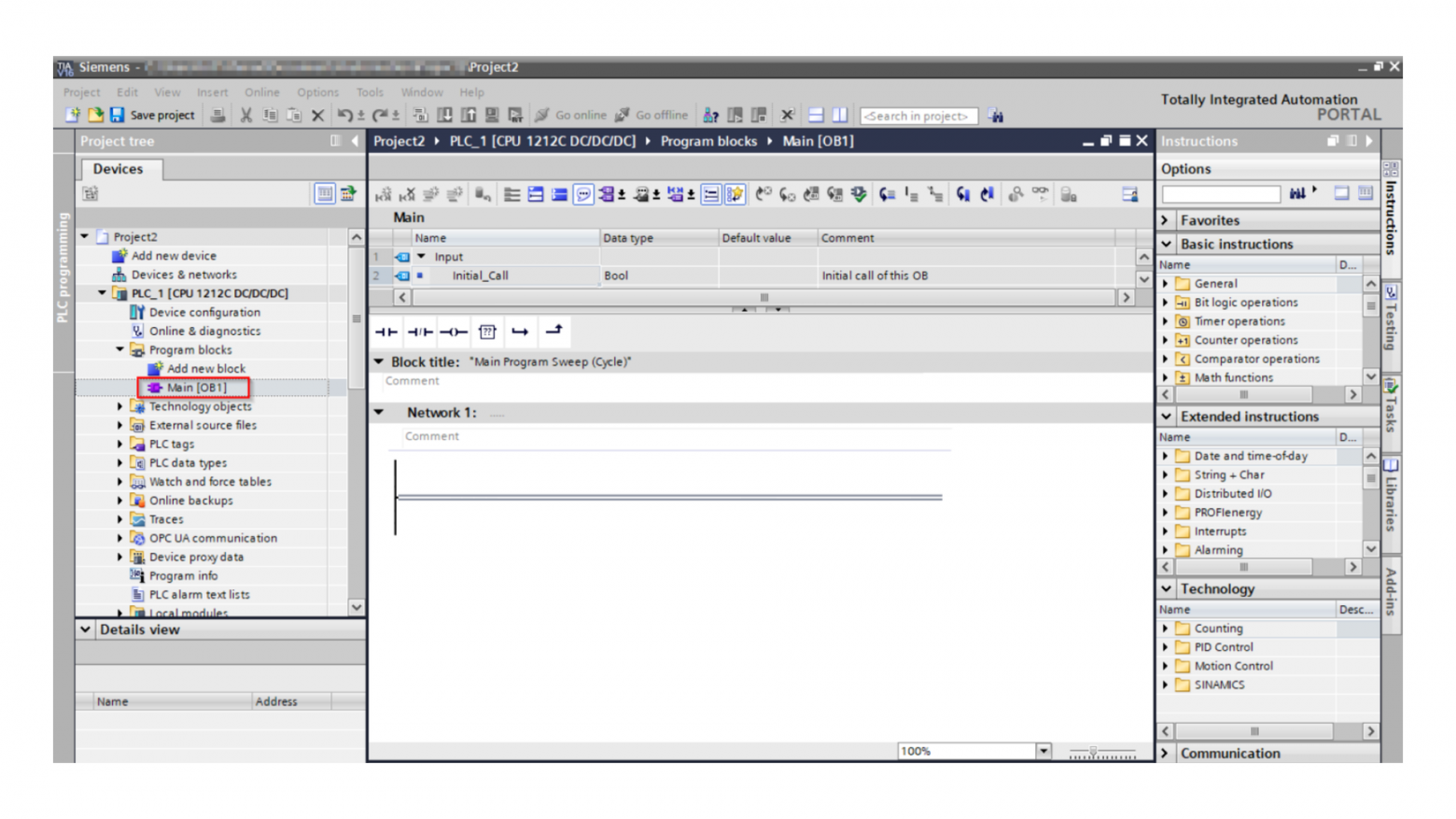Click the Save project icon
Image resolution: width=1456 pixels, height=819 pixels.
pos(117,115)
